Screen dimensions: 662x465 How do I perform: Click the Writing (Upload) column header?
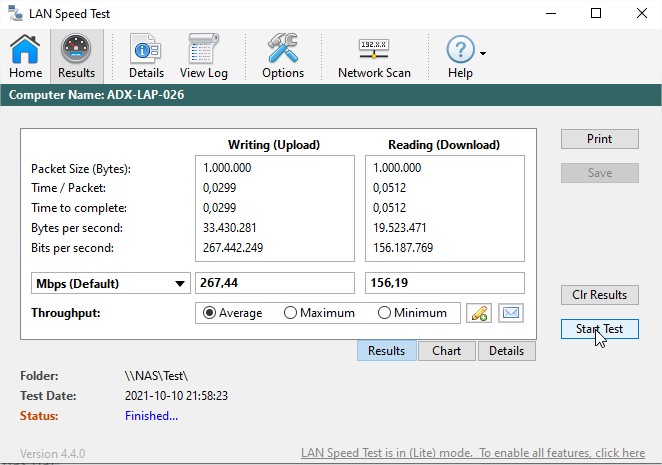[274, 145]
